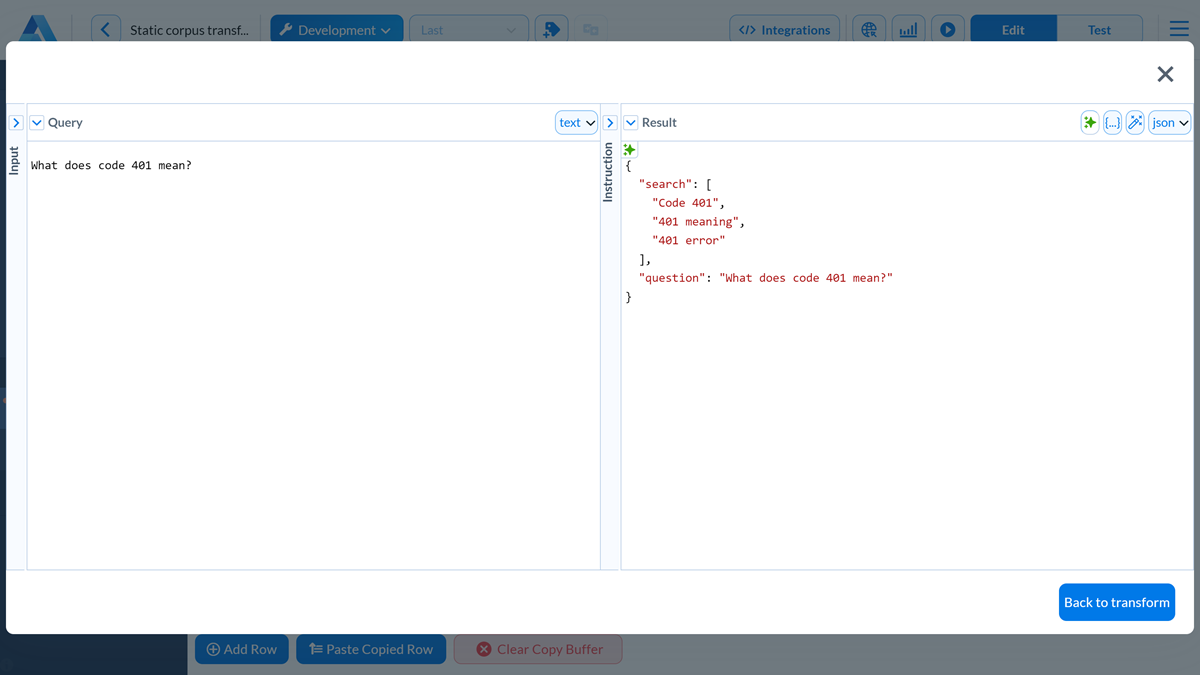The image size is (1200, 675).
Task: Click the Add Row button
Action: (241, 649)
